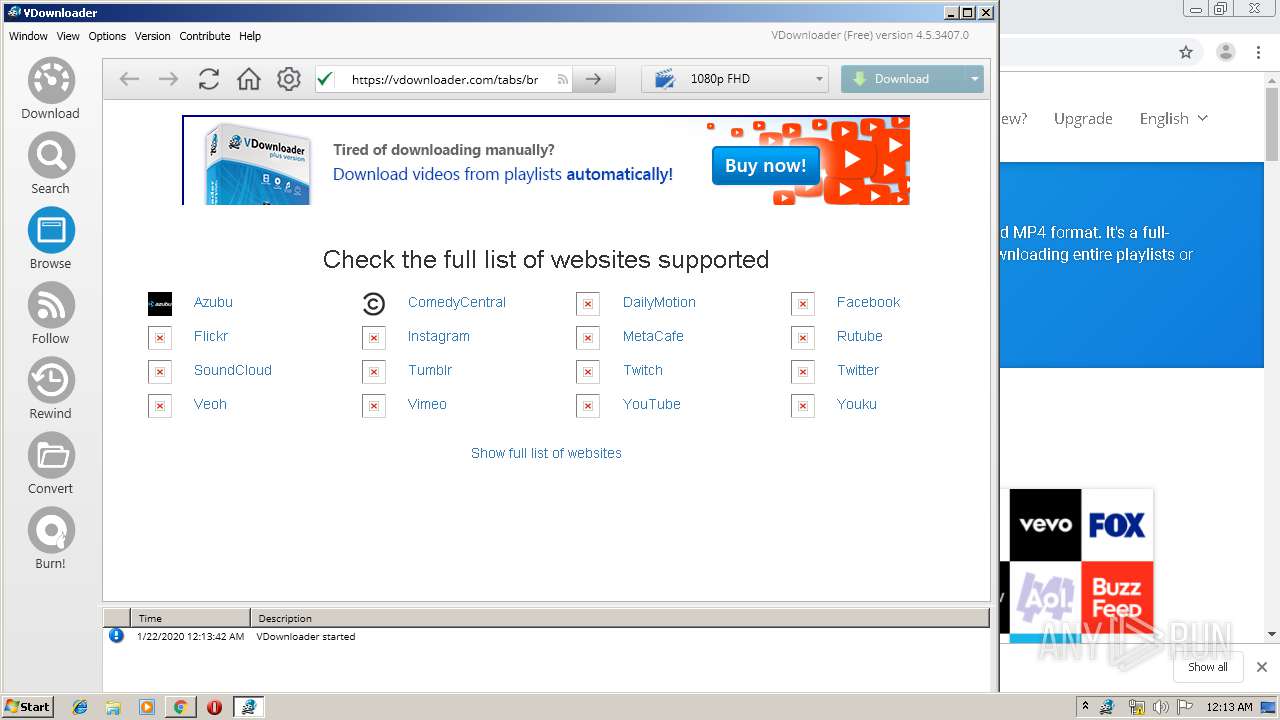Click the URL address field
This screenshot has height=720, width=1280.
[445, 79]
